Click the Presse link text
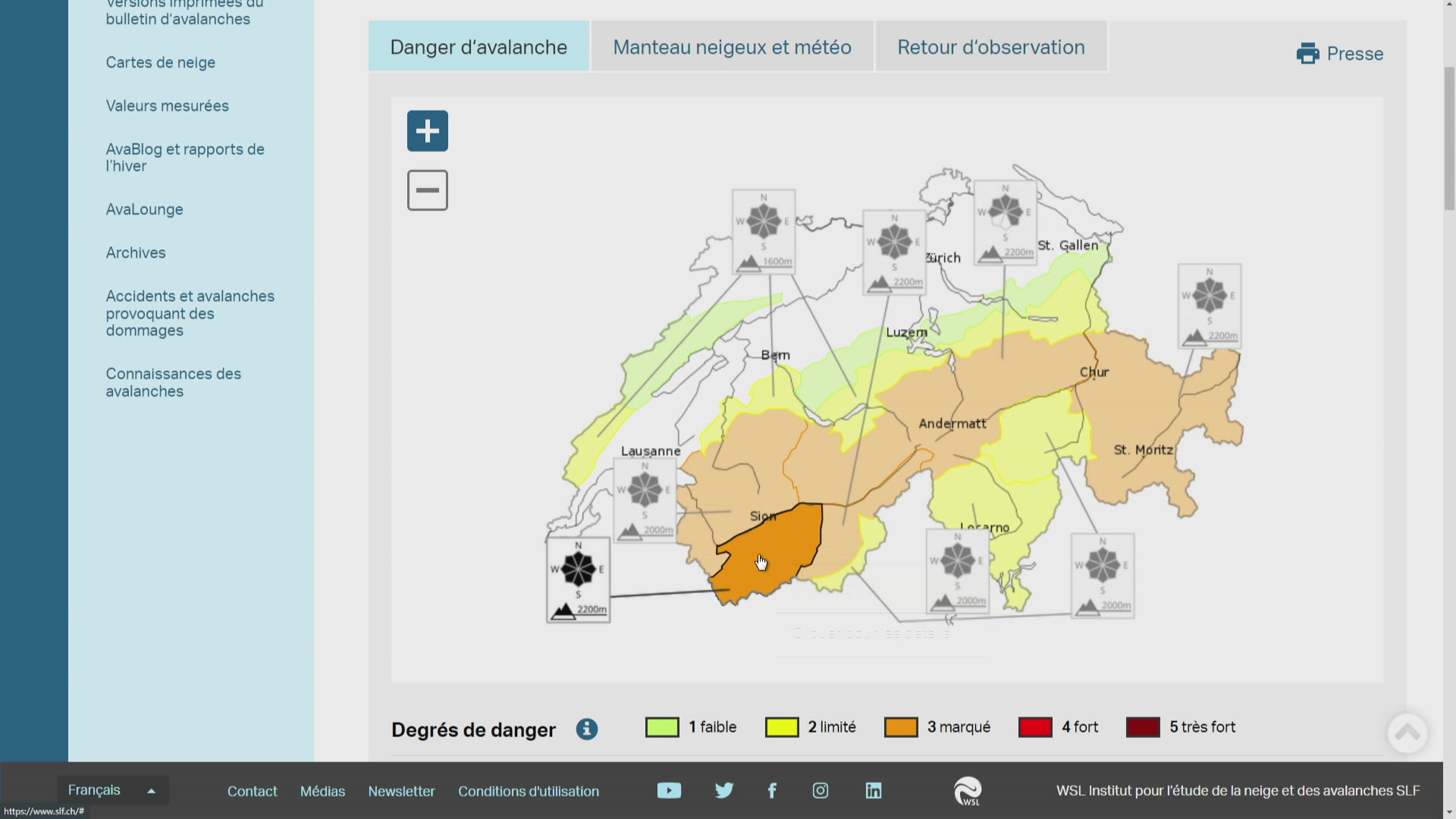 (x=1355, y=54)
